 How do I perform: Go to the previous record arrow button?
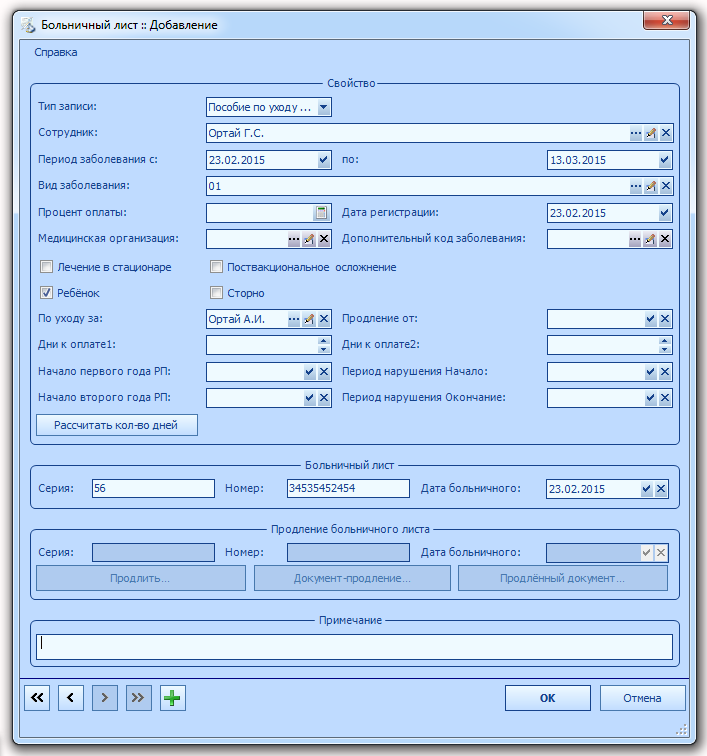point(71,698)
